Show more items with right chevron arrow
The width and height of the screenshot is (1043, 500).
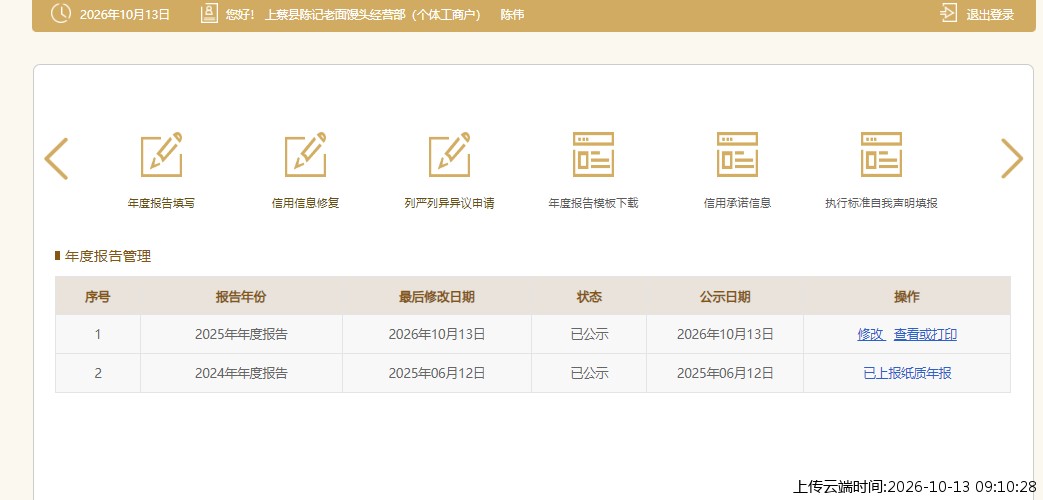(1012, 158)
